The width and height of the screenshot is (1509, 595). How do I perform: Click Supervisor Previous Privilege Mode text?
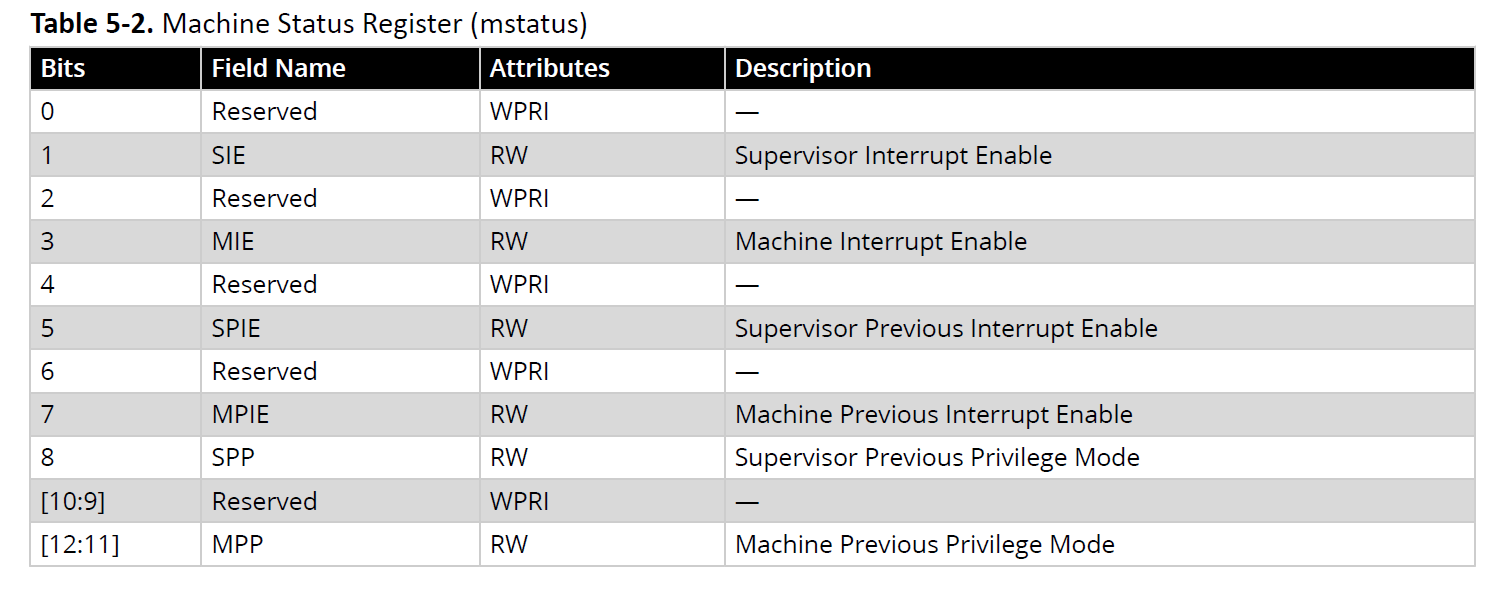coord(937,457)
